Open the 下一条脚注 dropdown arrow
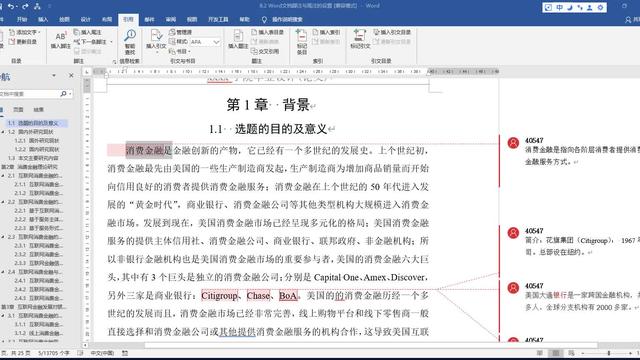This screenshot has width=640, height=360. tap(111, 42)
